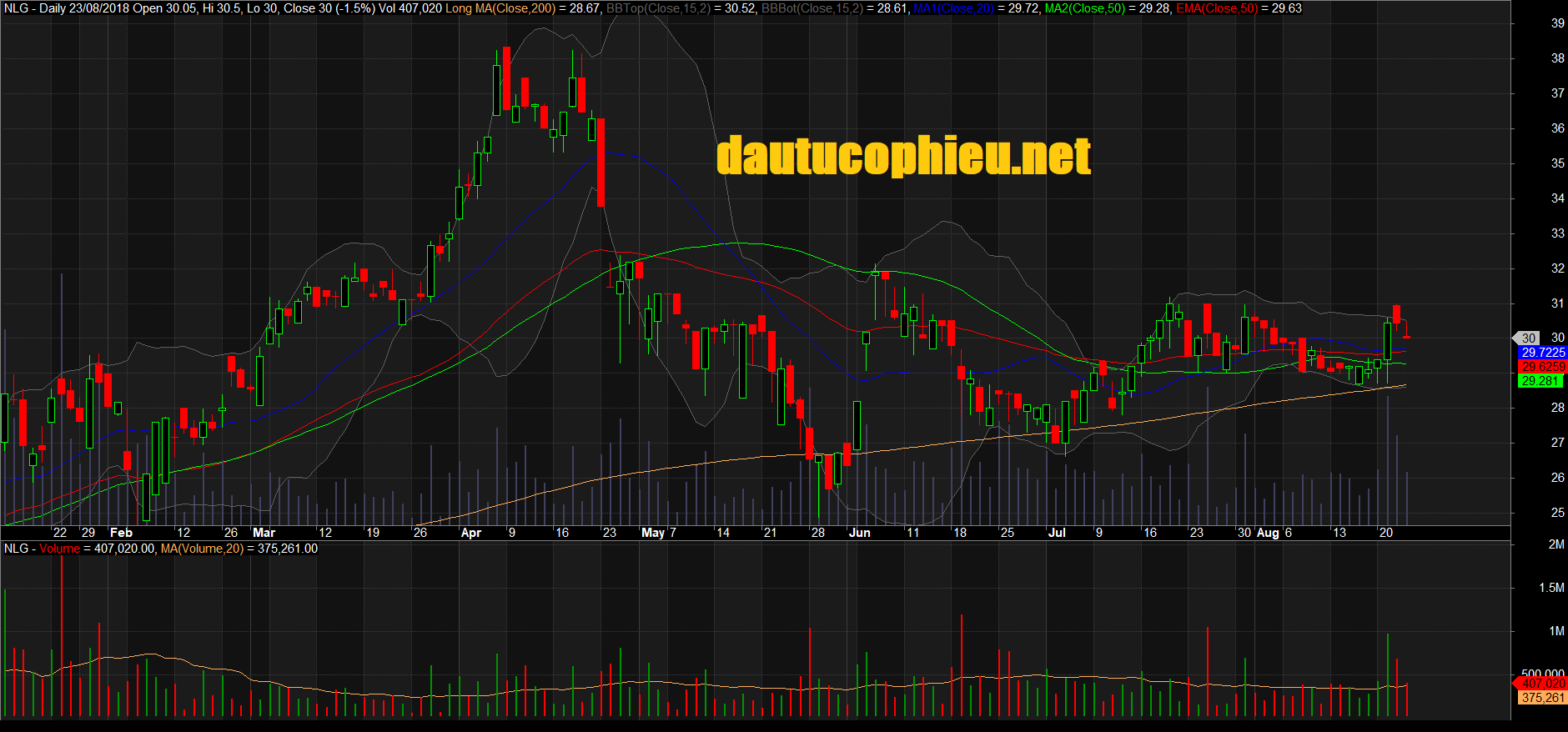
Task: Click the "Mar" month label on date axis
Action: point(264,533)
